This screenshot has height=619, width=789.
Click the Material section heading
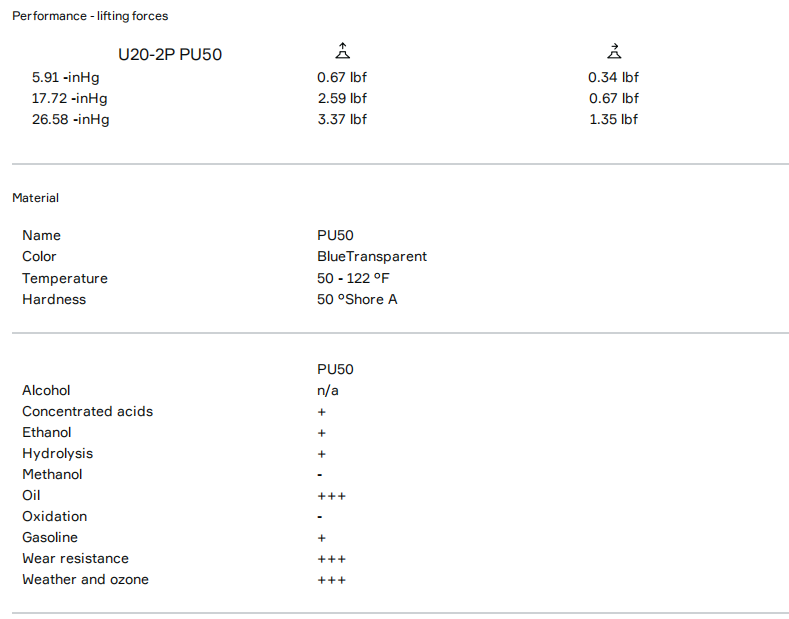click(x=35, y=198)
